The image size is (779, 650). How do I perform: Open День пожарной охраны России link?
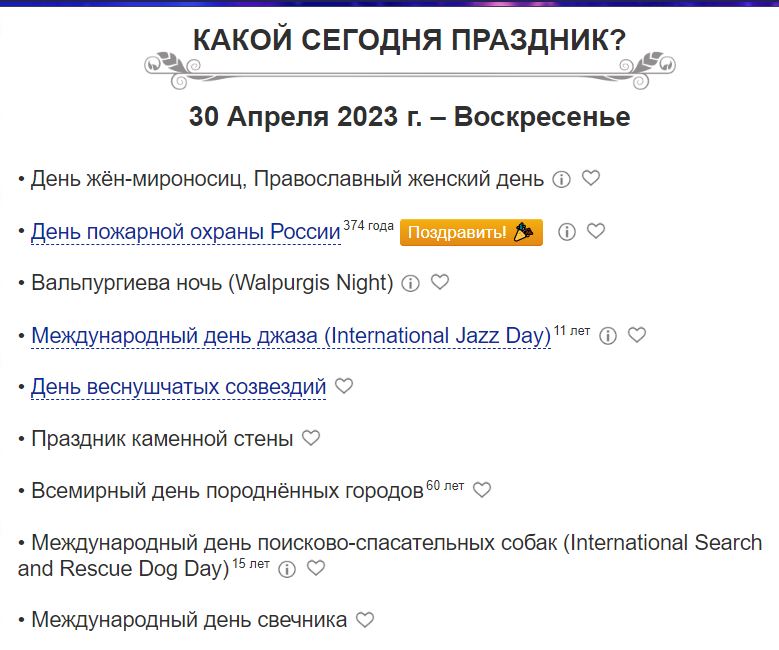tap(186, 232)
